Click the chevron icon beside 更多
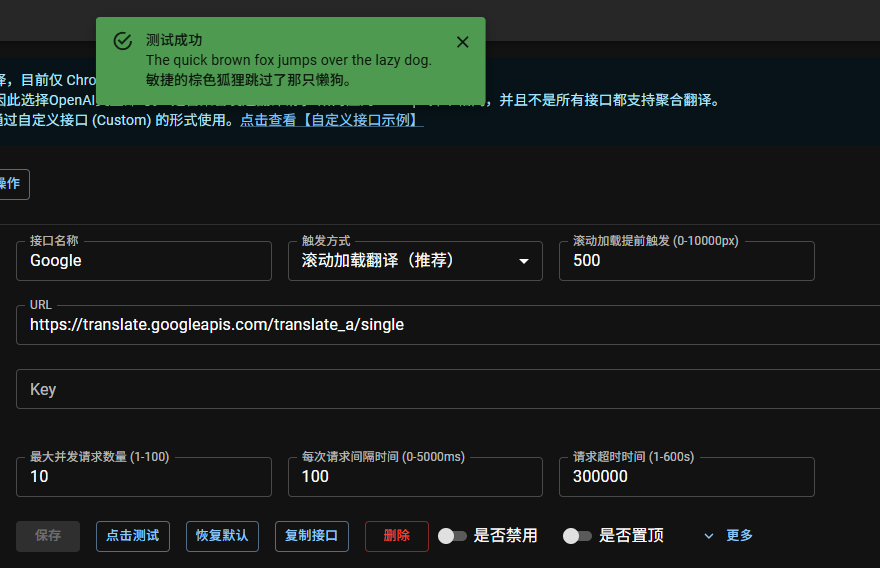Viewport: 880px width, 568px height. coord(709,536)
